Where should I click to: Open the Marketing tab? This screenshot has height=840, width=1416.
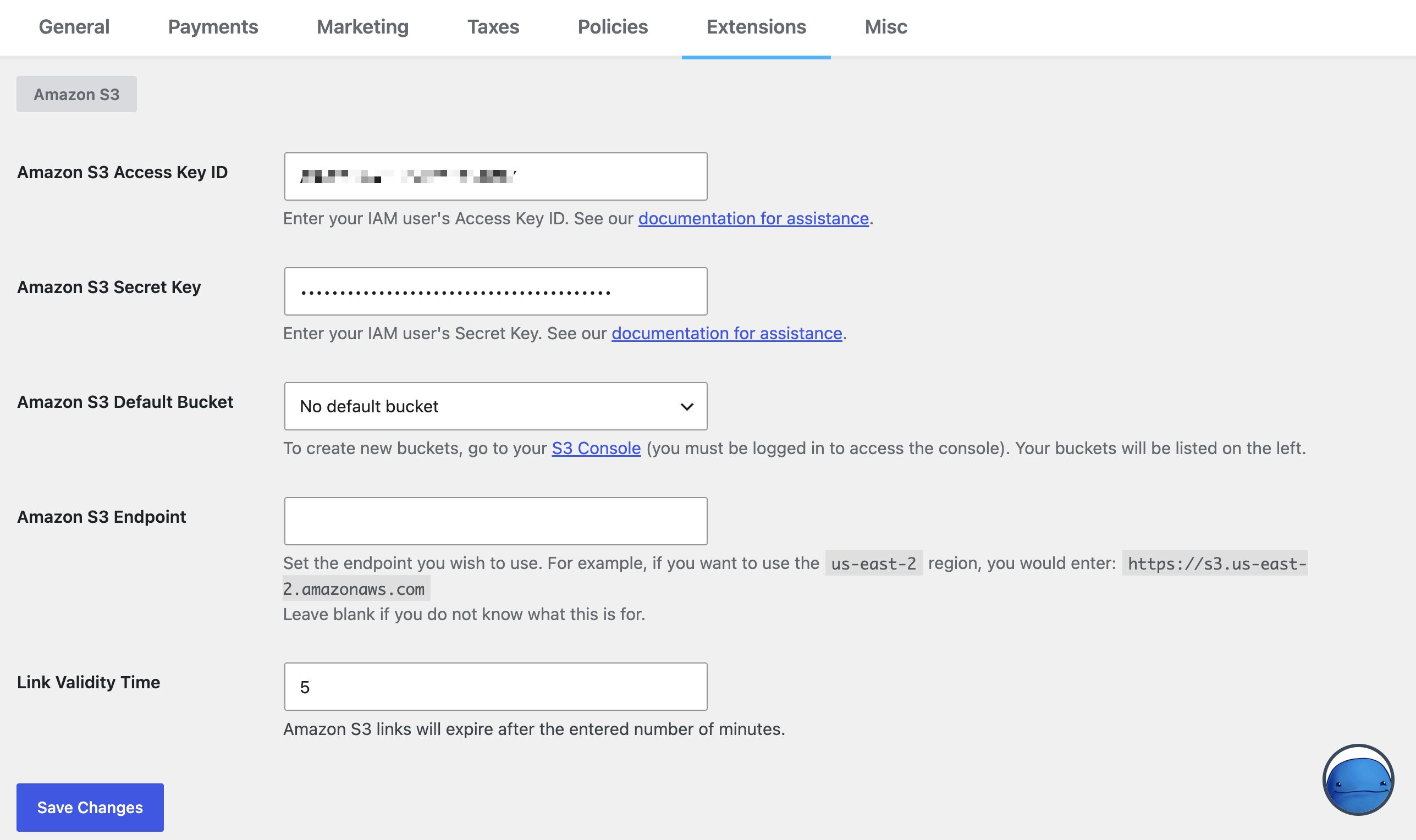click(362, 27)
